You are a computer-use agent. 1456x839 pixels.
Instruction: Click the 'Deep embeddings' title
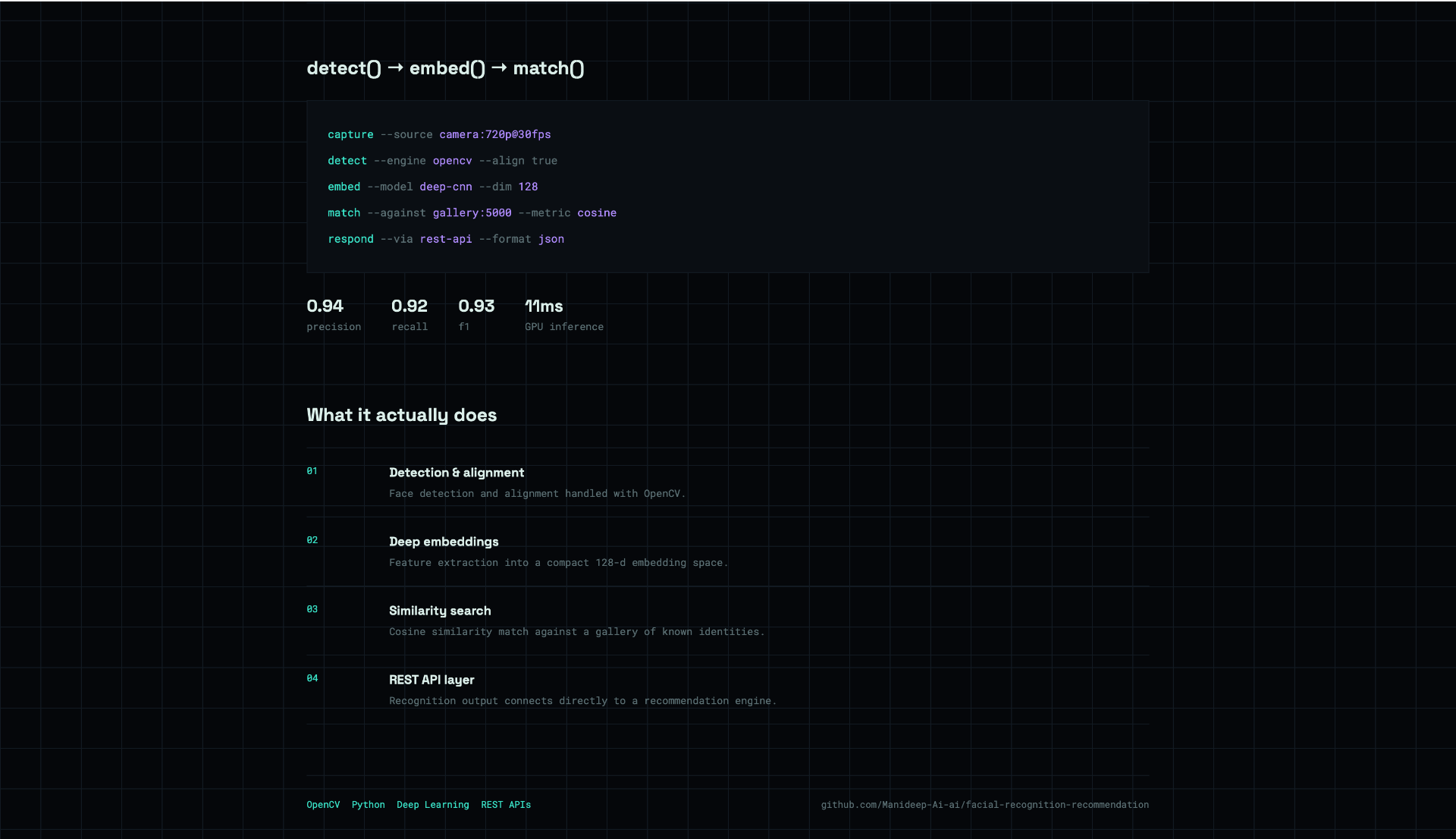(x=444, y=542)
